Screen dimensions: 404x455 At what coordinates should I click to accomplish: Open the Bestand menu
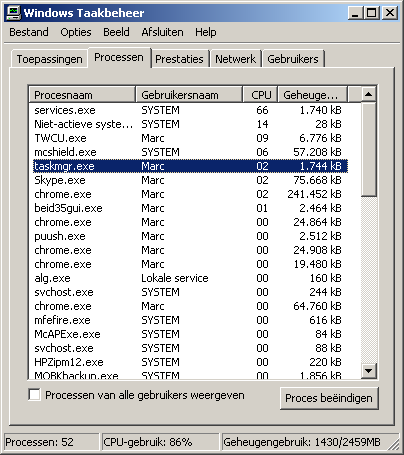[29, 32]
